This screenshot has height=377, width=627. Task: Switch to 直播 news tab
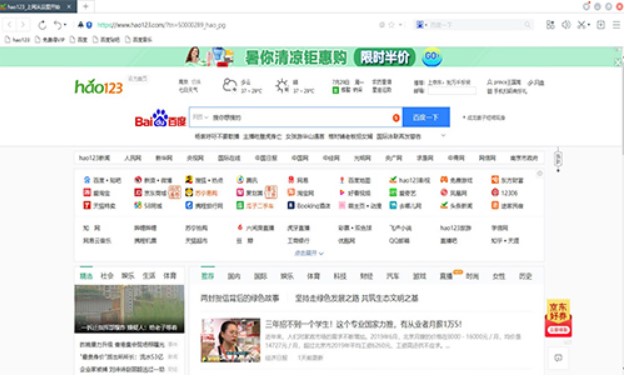[x=446, y=276]
